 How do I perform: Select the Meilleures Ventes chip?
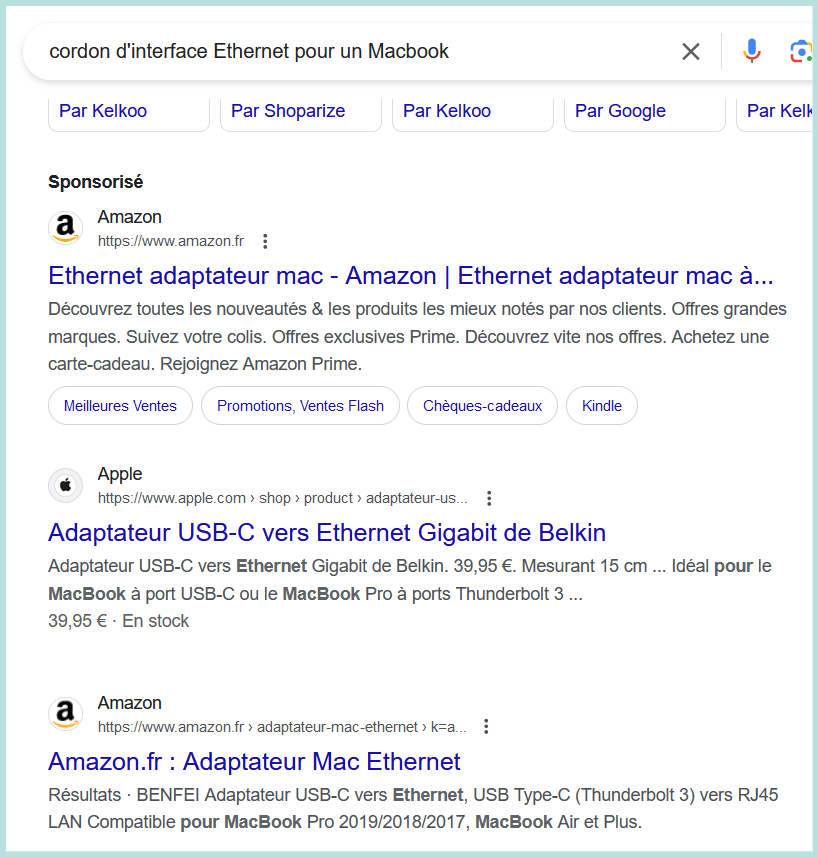click(120, 406)
